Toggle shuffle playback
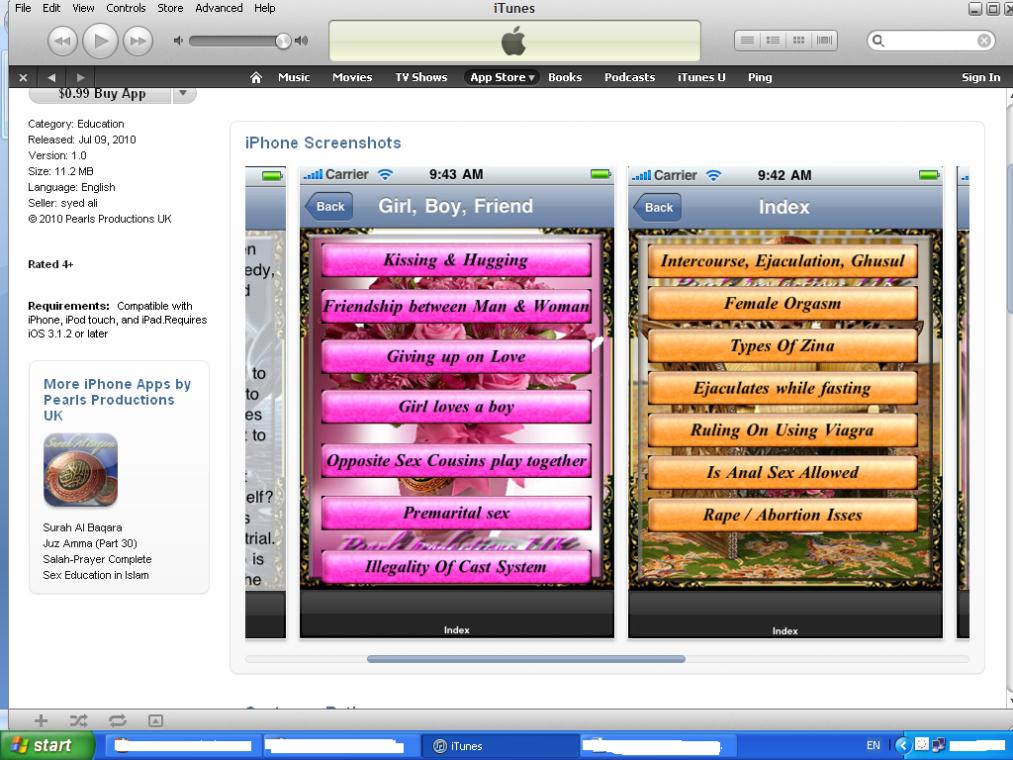The width and height of the screenshot is (1013, 760). (x=79, y=720)
